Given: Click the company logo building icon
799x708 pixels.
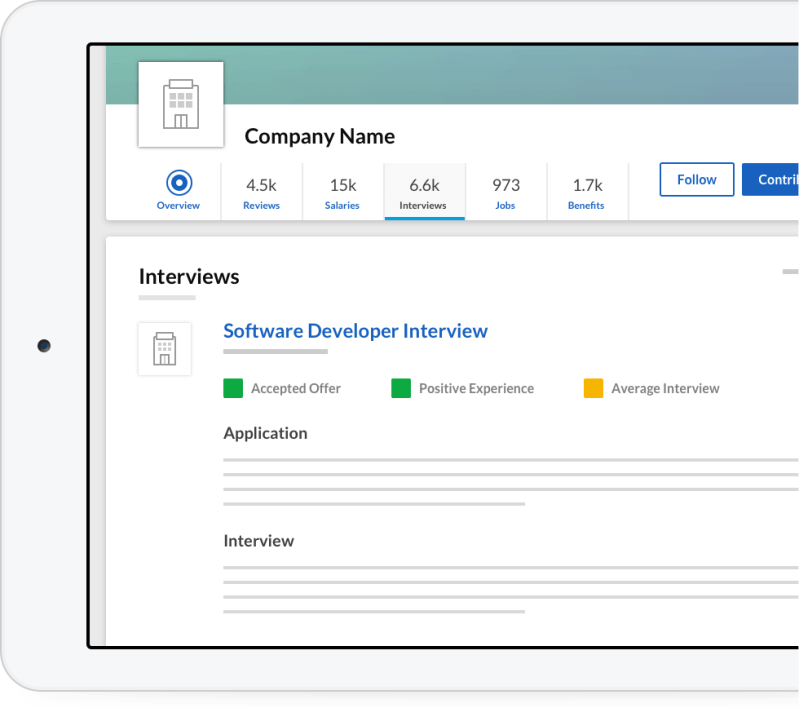Looking at the screenshot, I should pos(181,104).
